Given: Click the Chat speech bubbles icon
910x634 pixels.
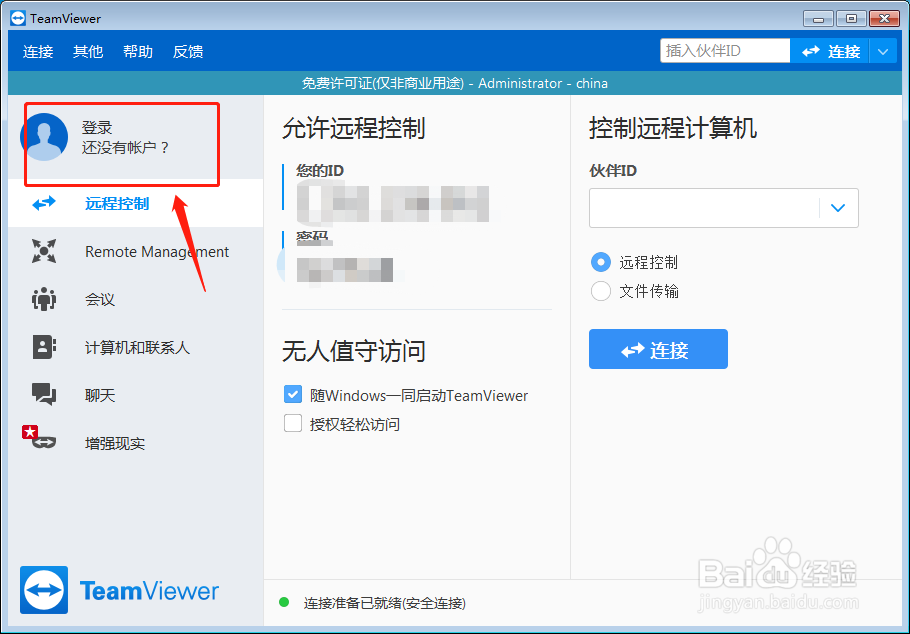Looking at the screenshot, I should coord(44,394).
